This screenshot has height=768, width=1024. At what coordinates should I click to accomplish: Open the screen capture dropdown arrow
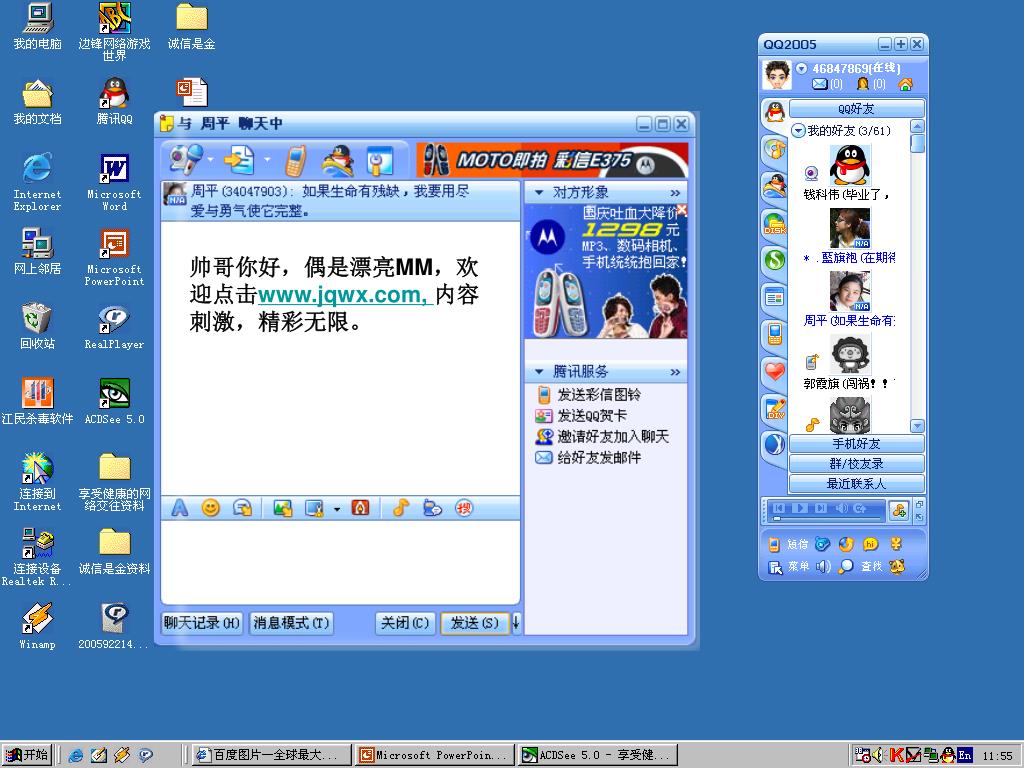click(x=337, y=509)
